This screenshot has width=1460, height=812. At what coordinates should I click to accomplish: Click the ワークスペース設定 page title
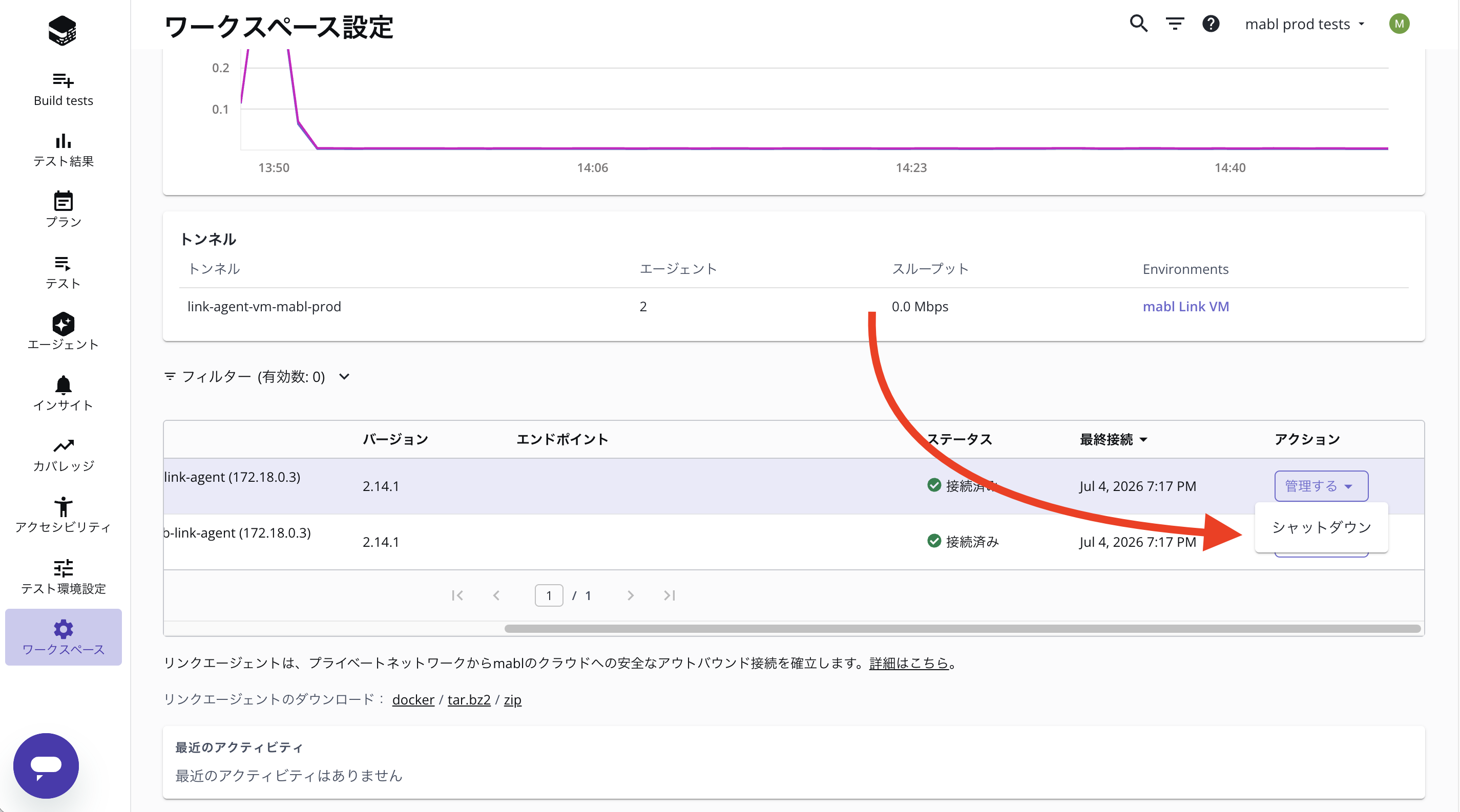click(278, 27)
